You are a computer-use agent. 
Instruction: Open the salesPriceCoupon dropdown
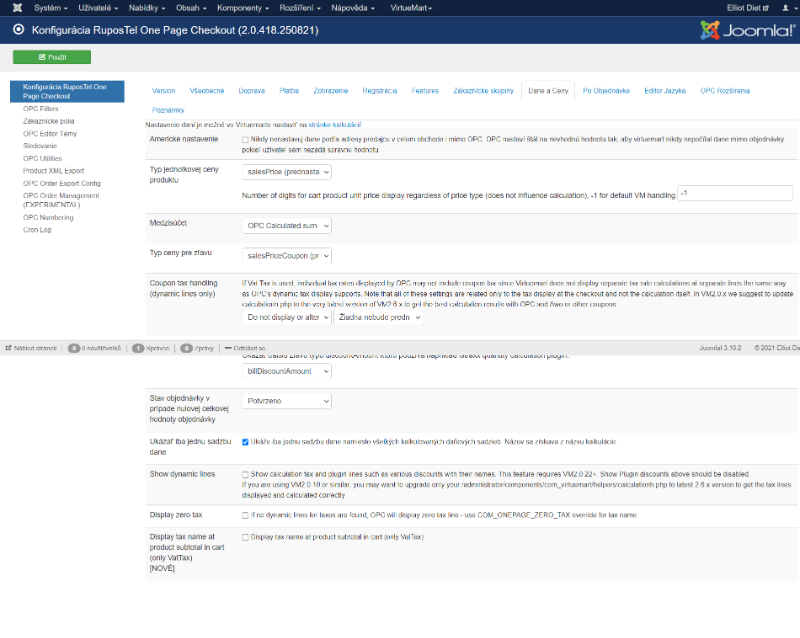287,256
